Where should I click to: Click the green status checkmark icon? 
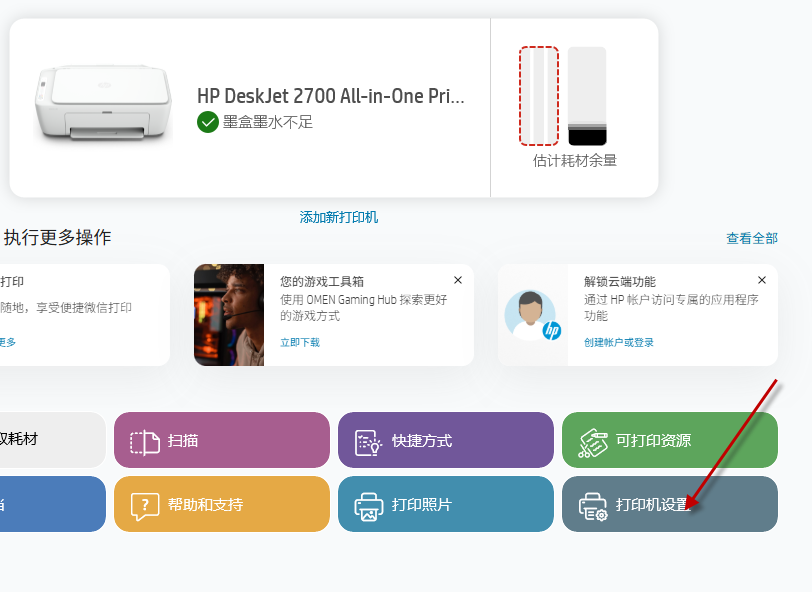point(208,122)
